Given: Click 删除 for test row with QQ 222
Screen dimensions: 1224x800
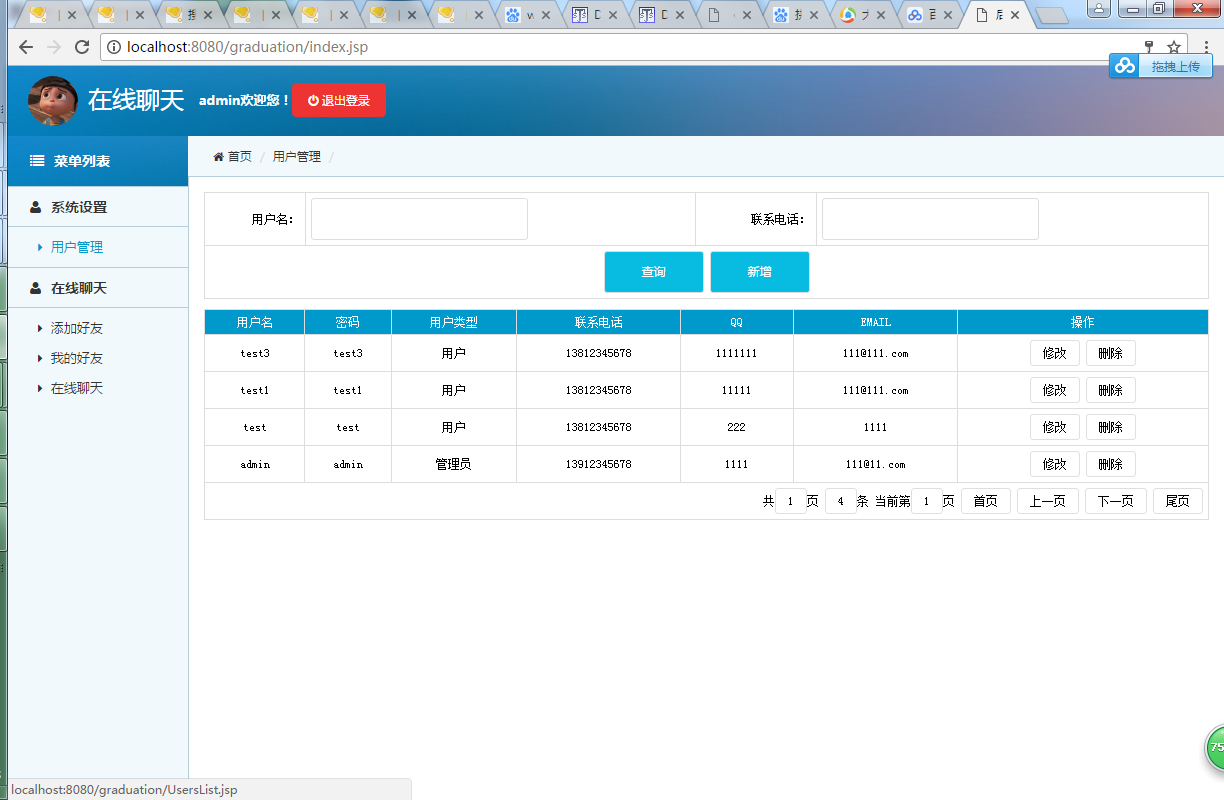Looking at the screenshot, I should [x=1111, y=427].
